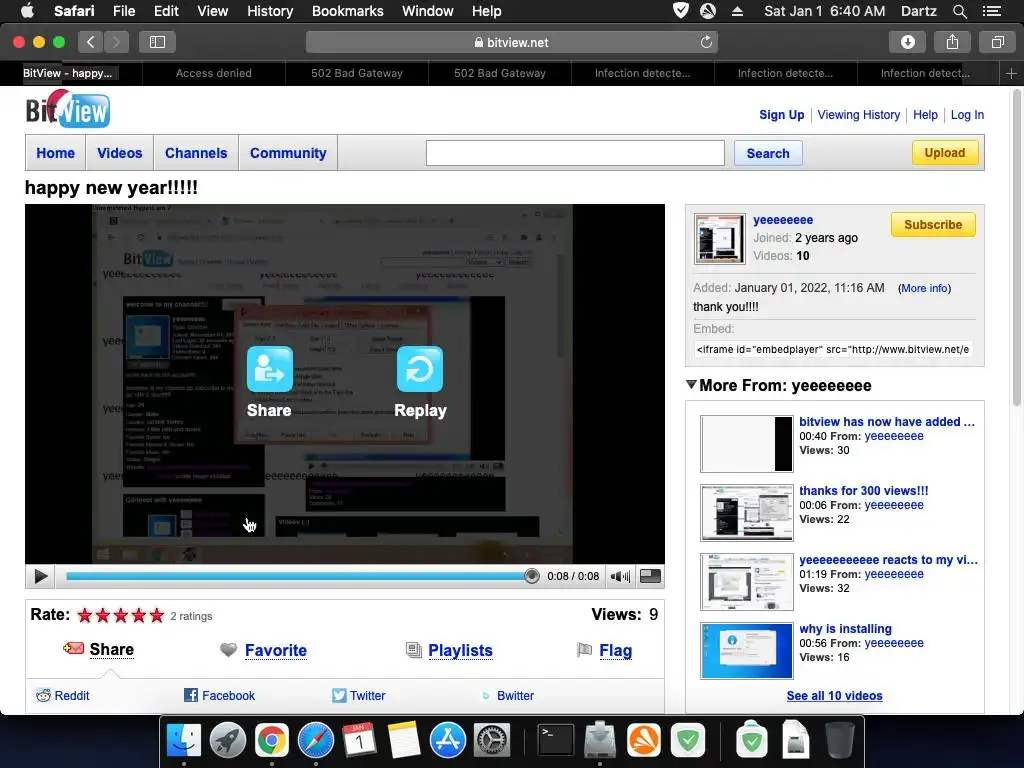Switch to the Access denied tab
Viewport: 1024px width, 768px height.
point(214,73)
